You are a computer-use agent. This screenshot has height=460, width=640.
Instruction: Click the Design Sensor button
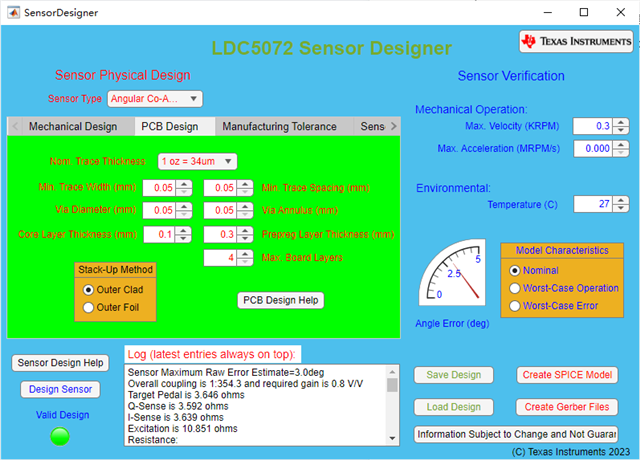(x=60, y=389)
